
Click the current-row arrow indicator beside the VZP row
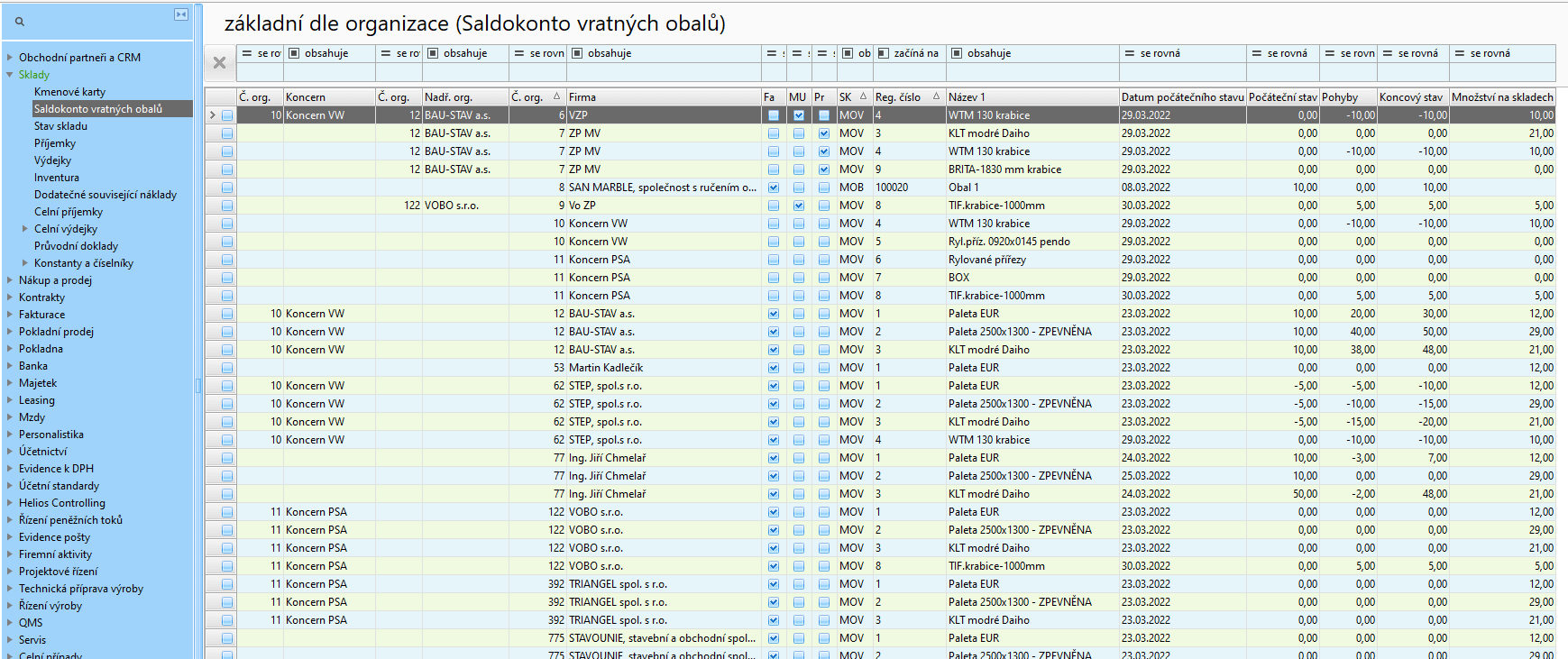click(213, 115)
